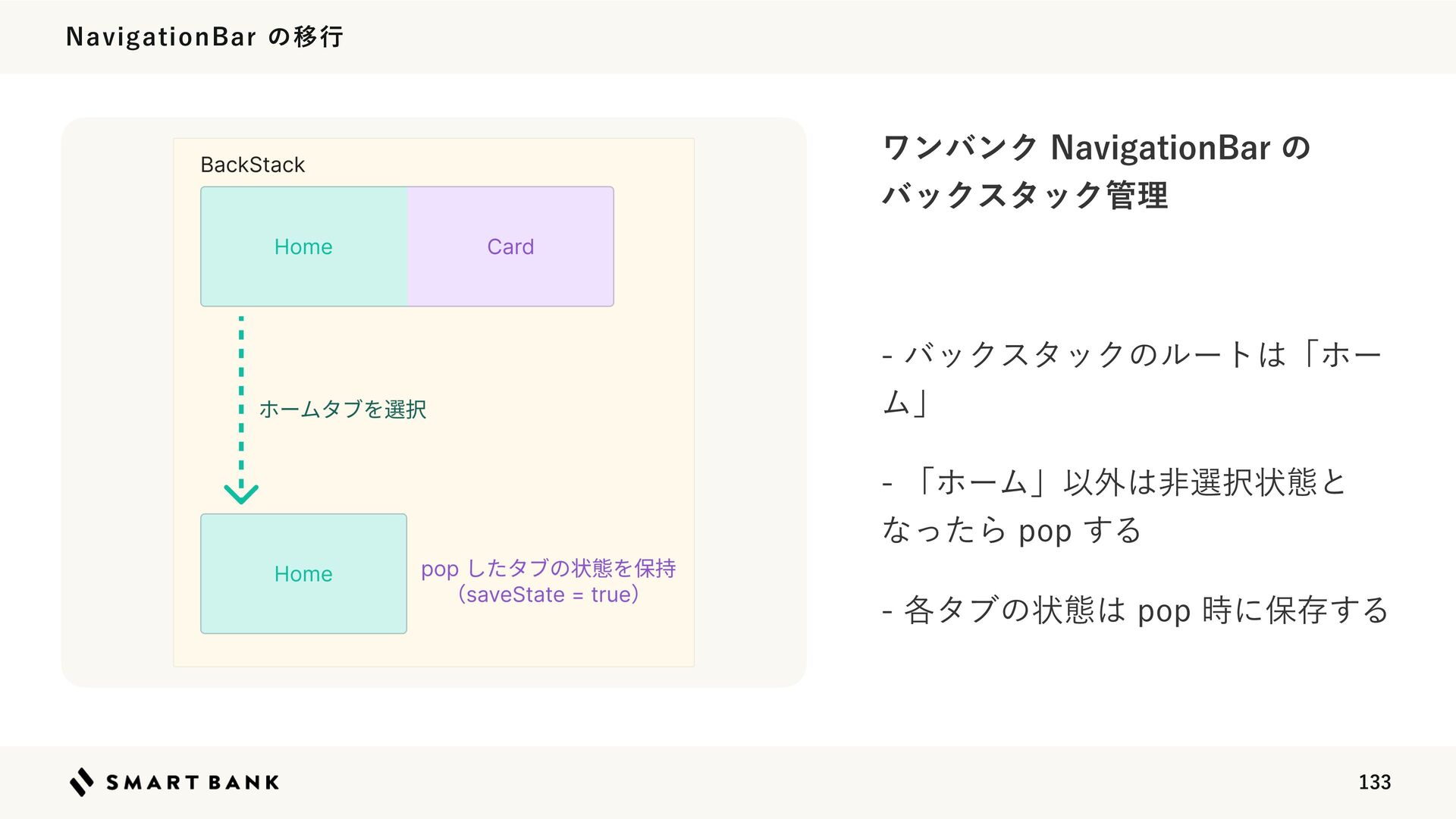Click the Smart Bank logo icon
The width and height of the screenshot is (1456, 819).
tap(82, 782)
